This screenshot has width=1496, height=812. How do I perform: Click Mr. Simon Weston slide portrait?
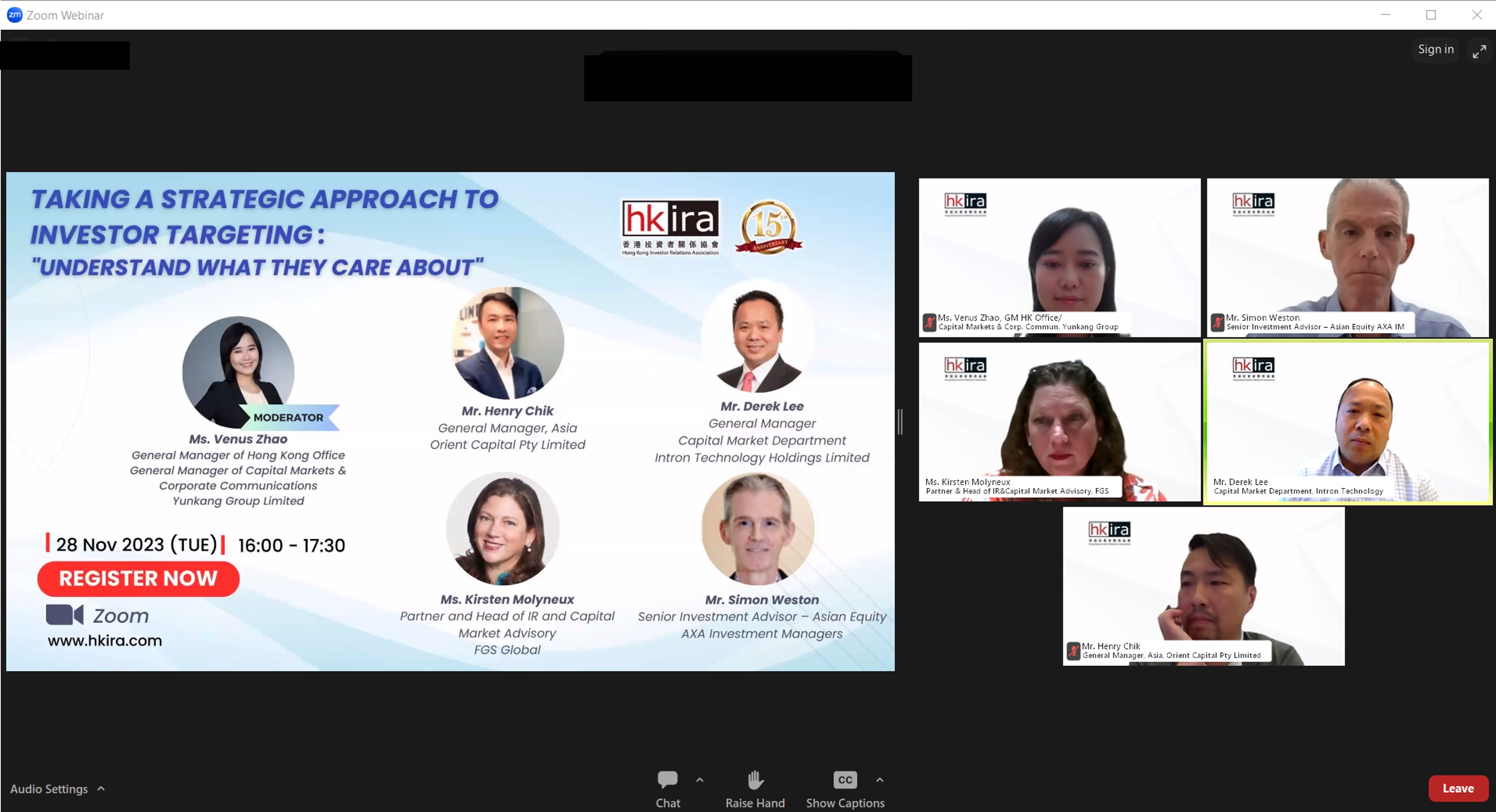[x=757, y=528]
